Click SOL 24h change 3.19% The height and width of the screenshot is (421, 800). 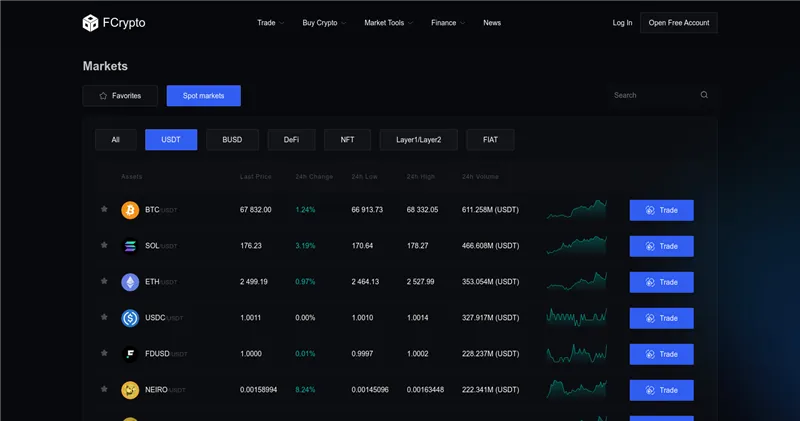(x=305, y=246)
